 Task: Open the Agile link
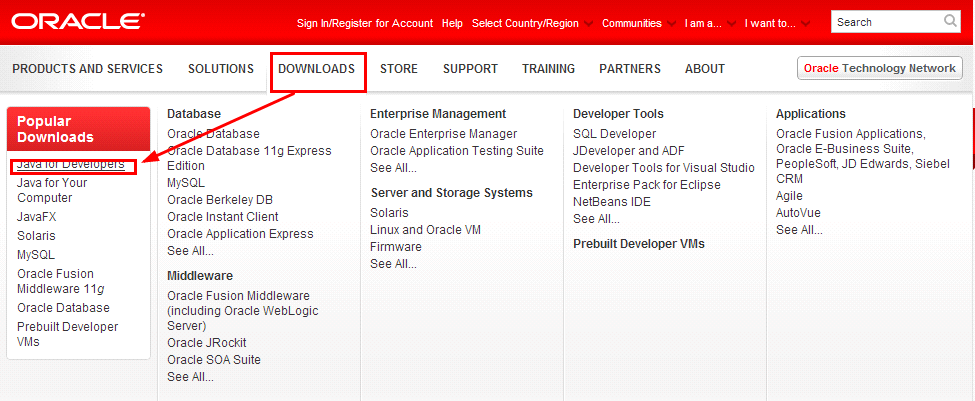coord(790,196)
